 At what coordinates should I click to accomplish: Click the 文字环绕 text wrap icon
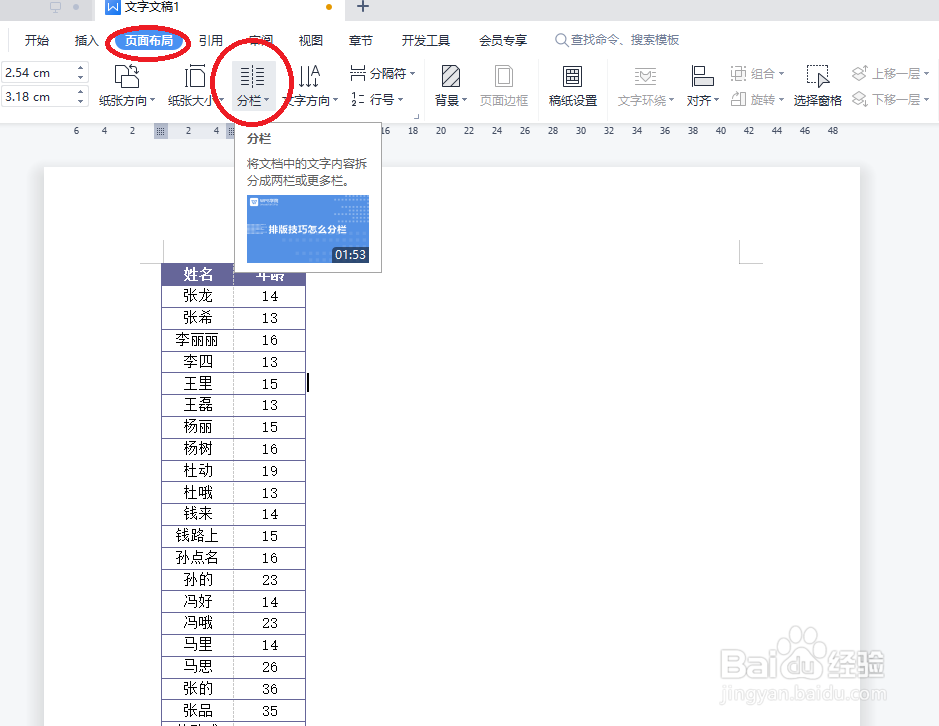pos(646,77)
